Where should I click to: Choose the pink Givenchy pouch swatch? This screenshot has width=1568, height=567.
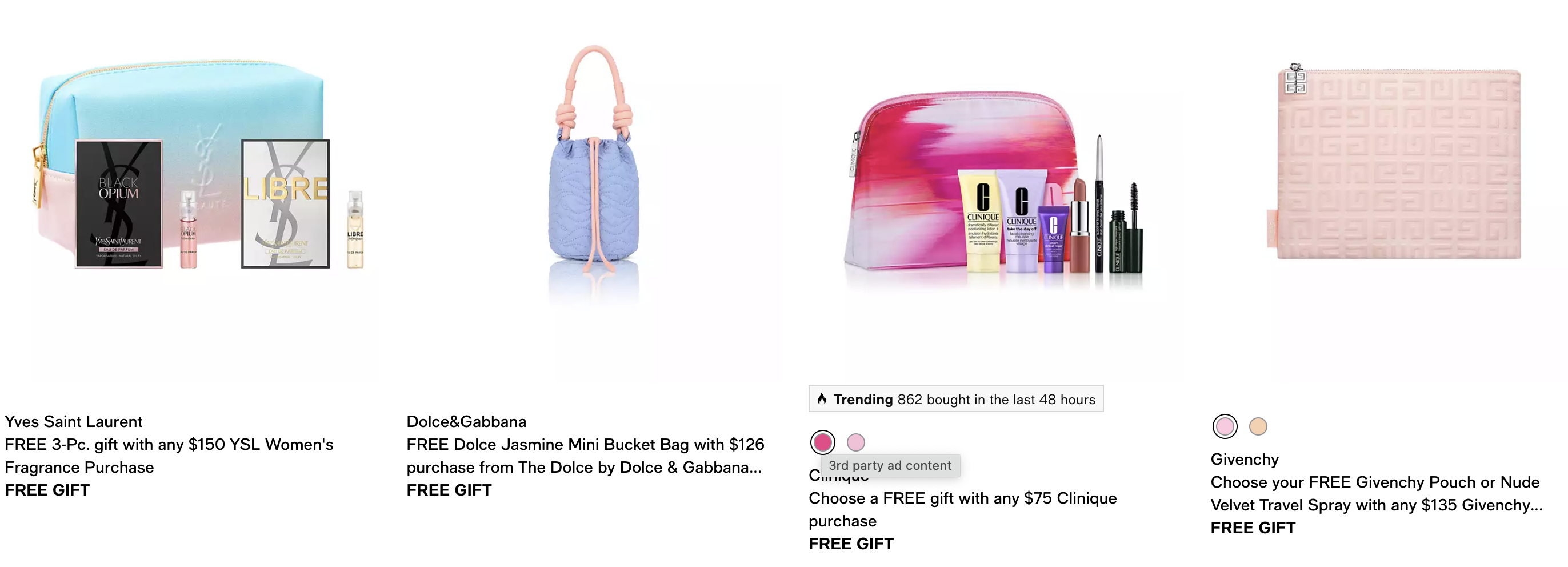1225,426
